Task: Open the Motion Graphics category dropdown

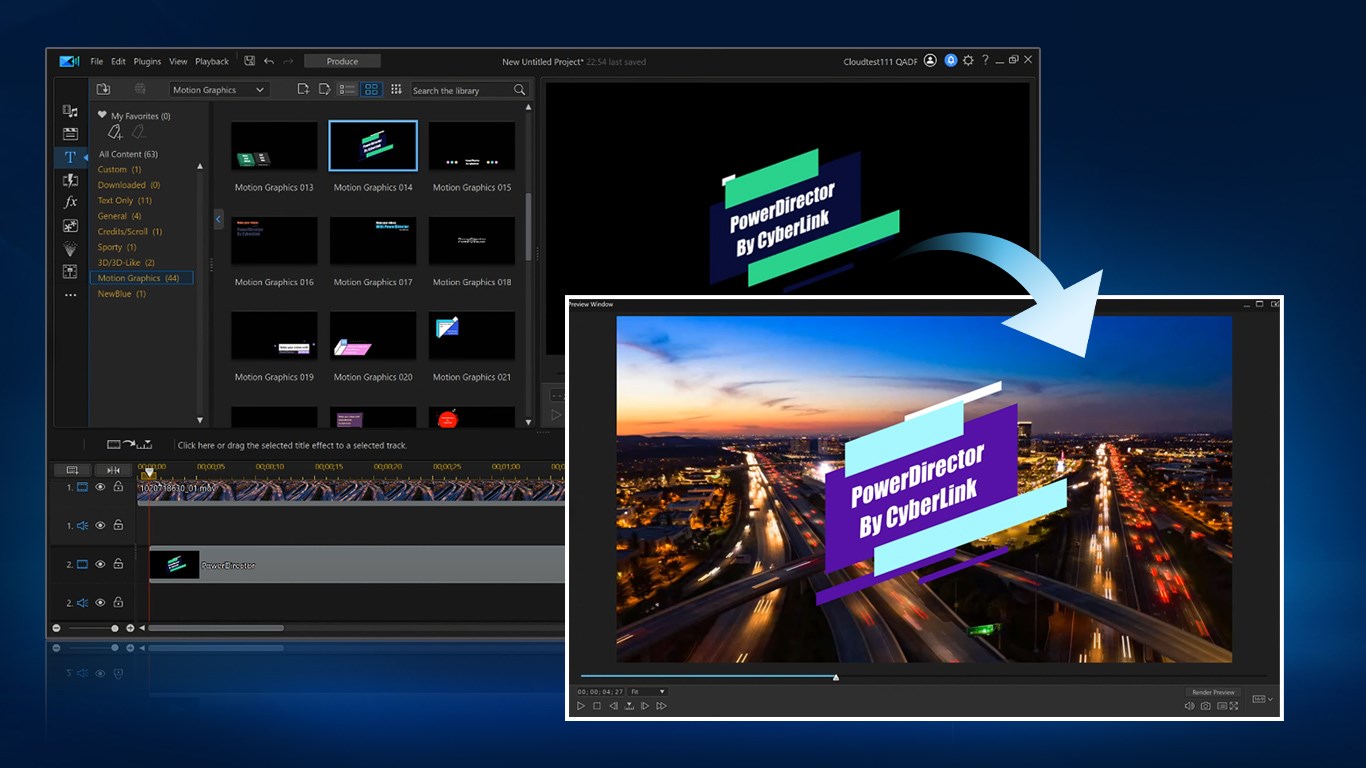Action: (x=219, y=90)
